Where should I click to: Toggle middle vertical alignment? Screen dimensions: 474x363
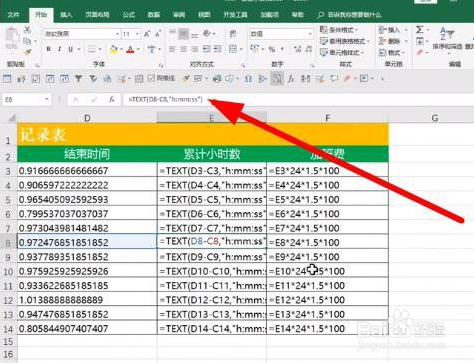coord(183,34)
